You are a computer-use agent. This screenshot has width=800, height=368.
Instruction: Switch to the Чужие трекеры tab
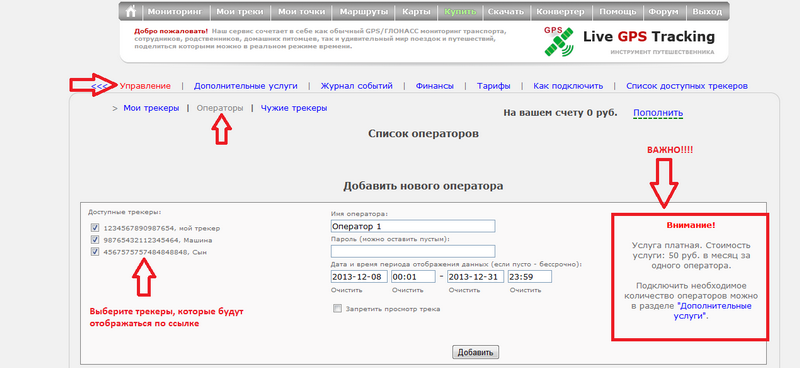click(x=294, y=108)
